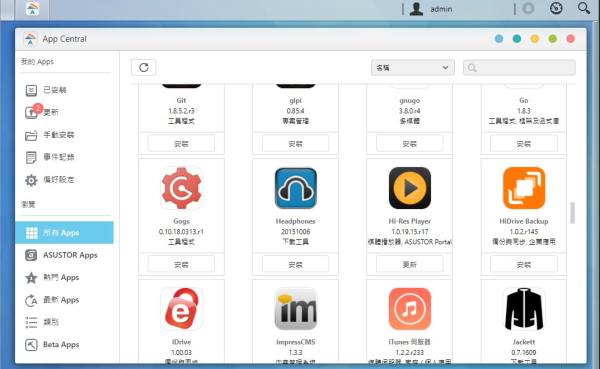Click the Headphones app name label
Screen dimensions: 600x369
295,221
